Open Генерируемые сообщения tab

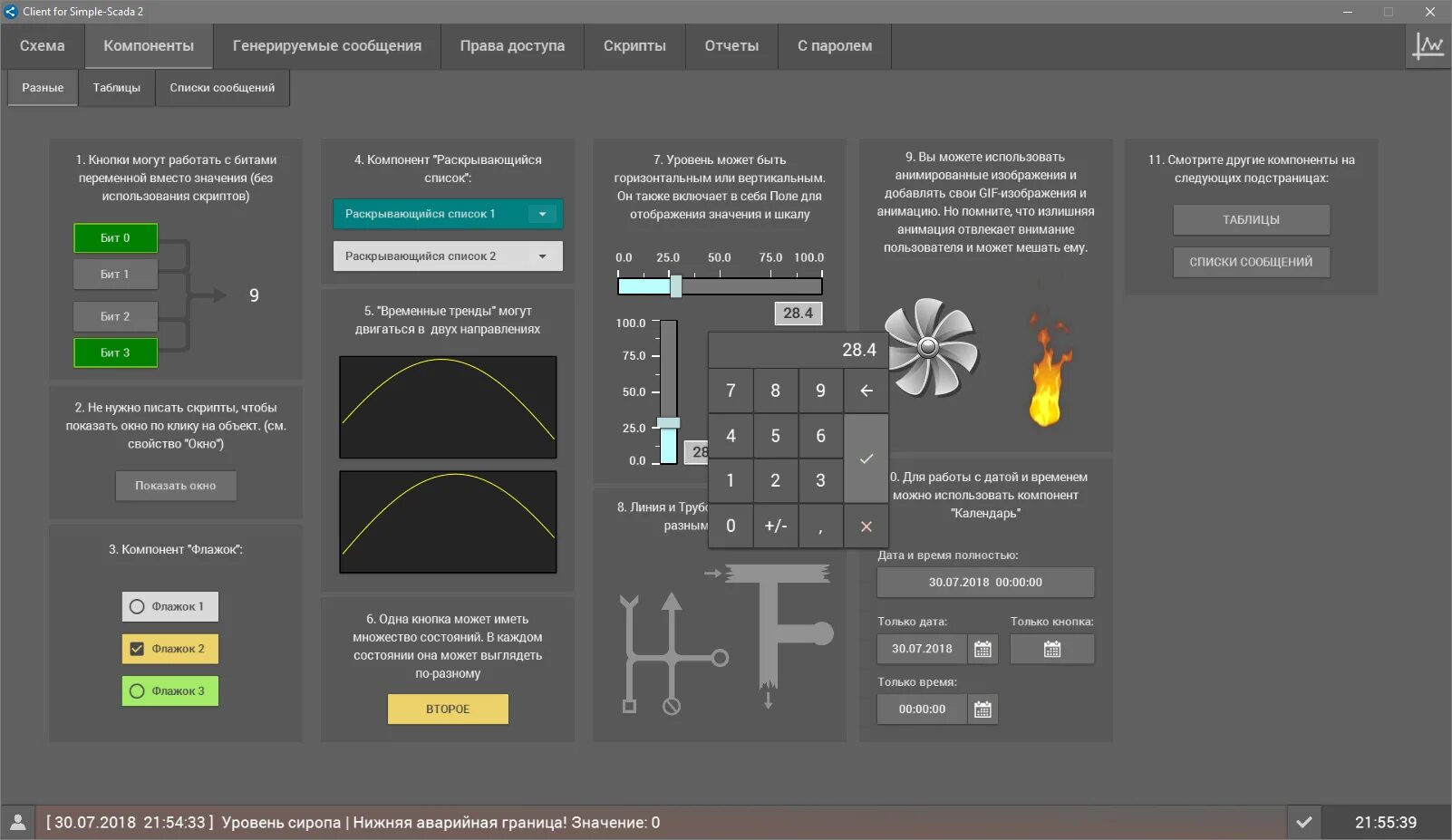pyautogui.click(x=327, y=46)
